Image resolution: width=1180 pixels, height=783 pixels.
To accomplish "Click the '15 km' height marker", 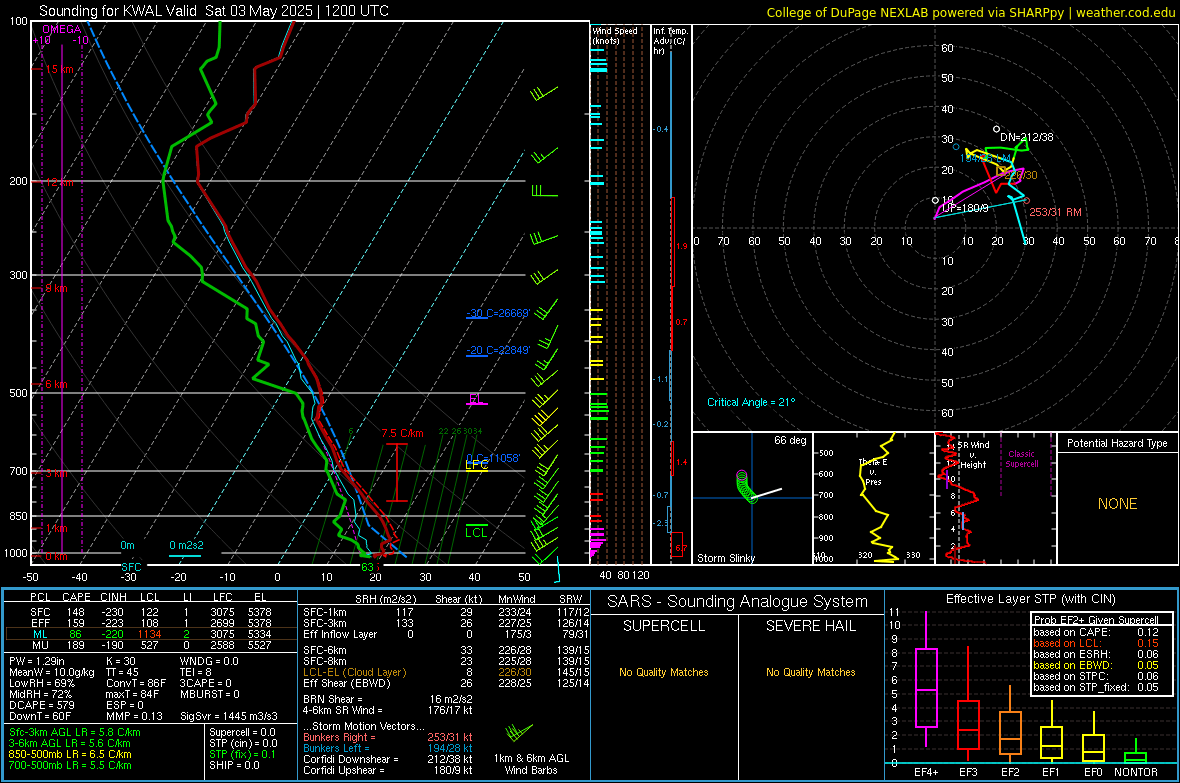I will (x=59, y=69).
